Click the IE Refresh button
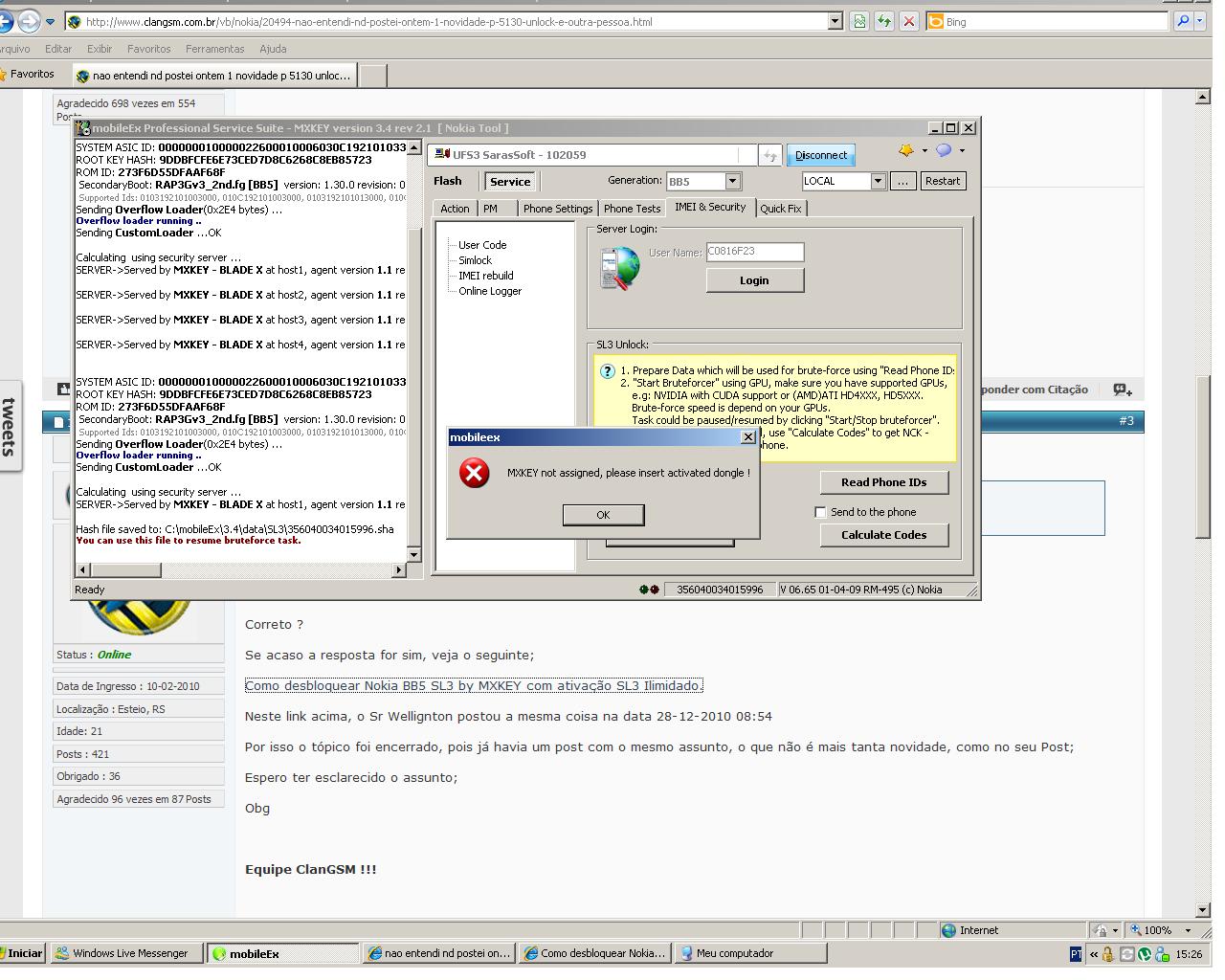 (883, 21)
